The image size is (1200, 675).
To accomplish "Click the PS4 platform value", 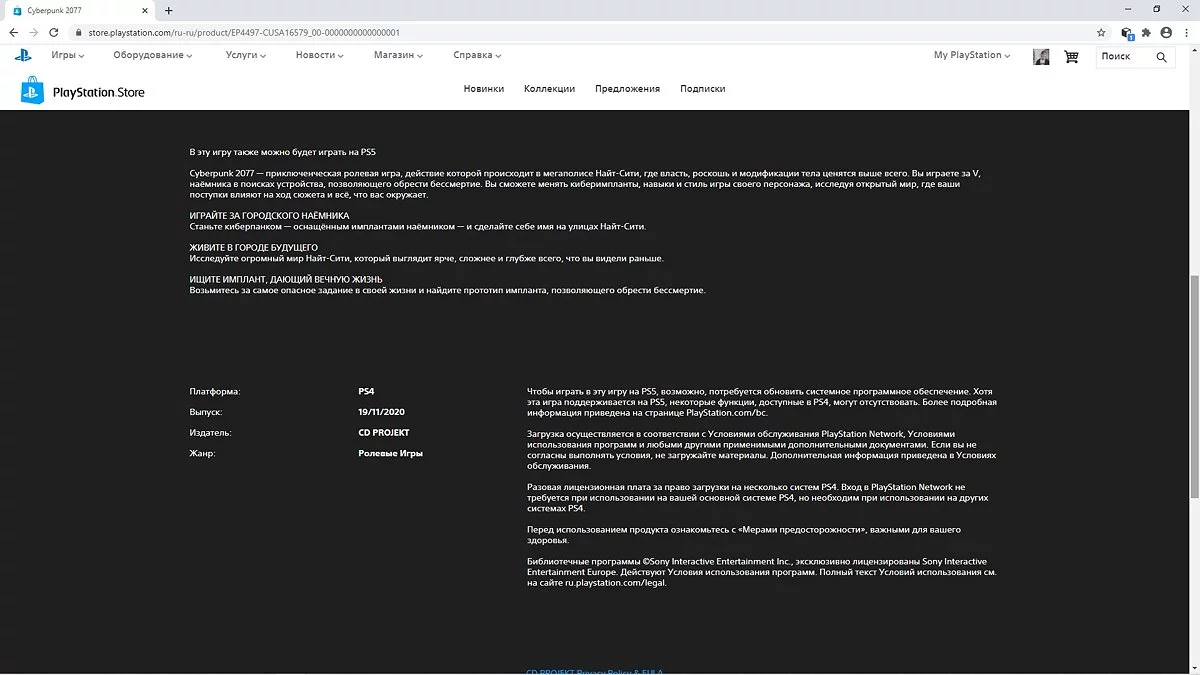I will tap(366, 392).
